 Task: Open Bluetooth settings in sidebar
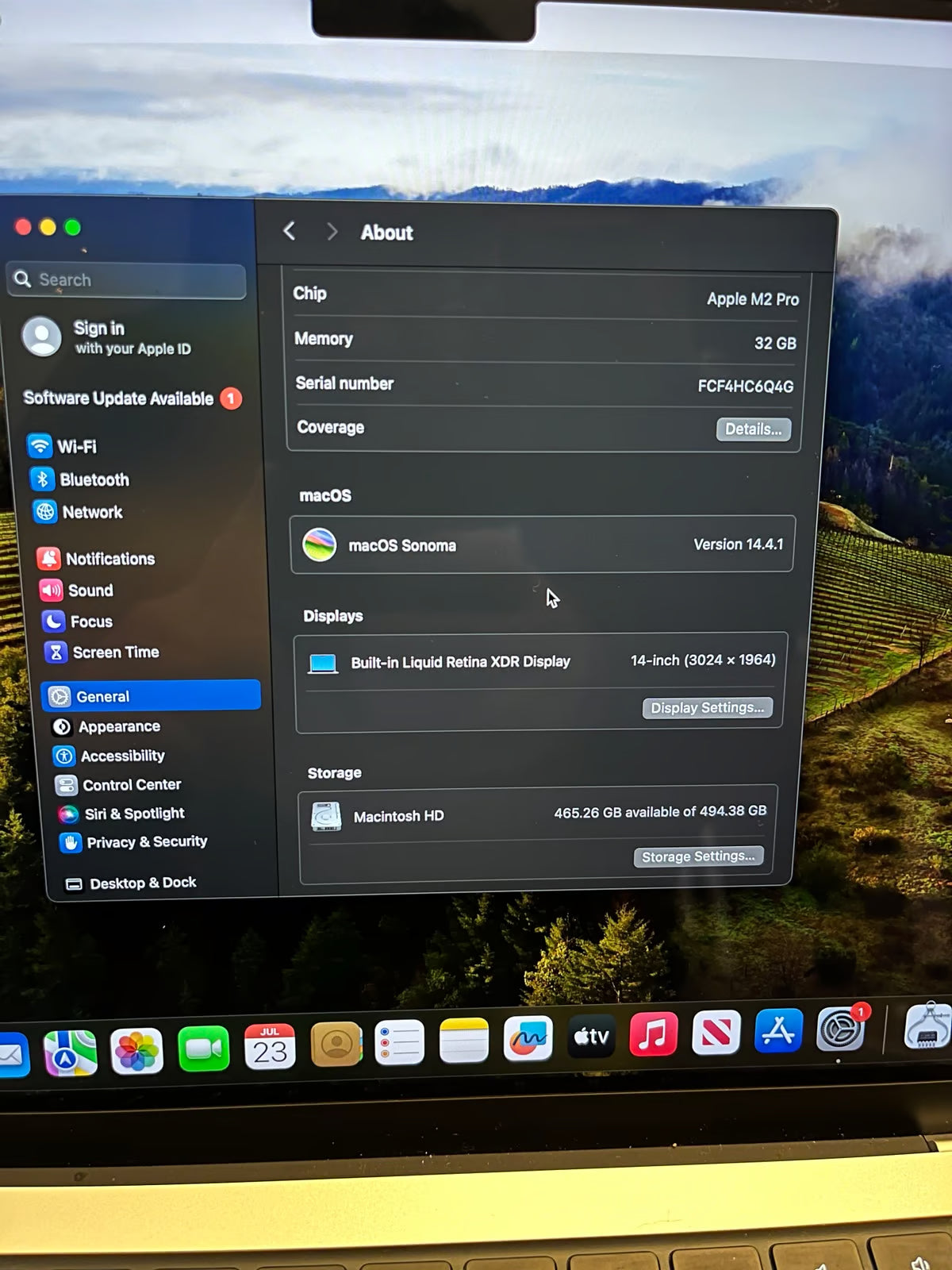pos(79,479)
